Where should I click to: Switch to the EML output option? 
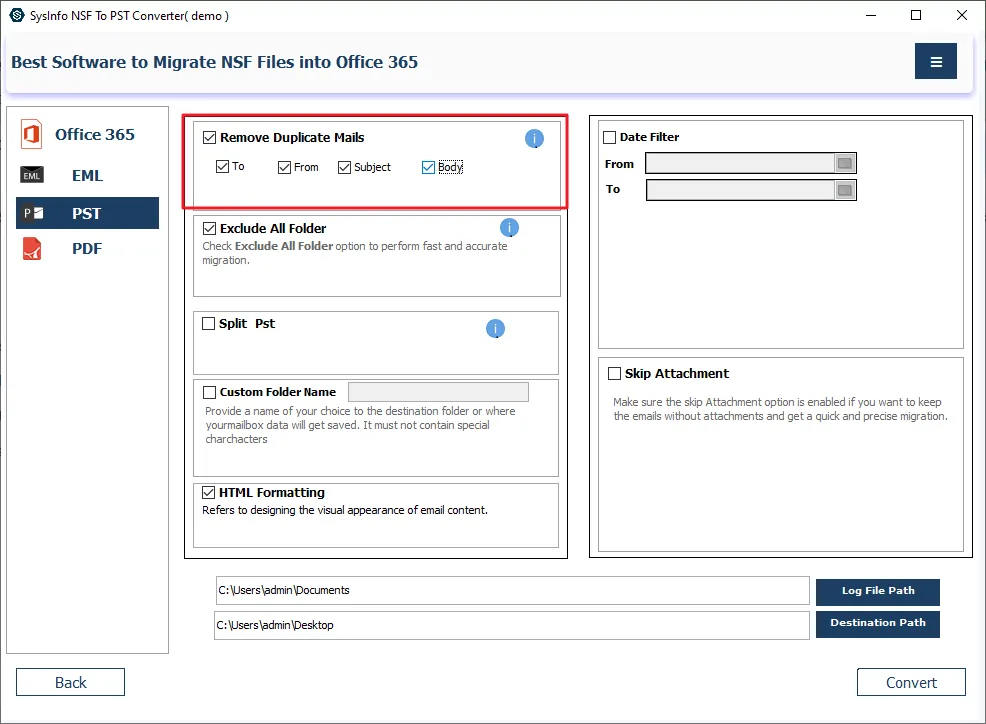[x=87, y=176]
